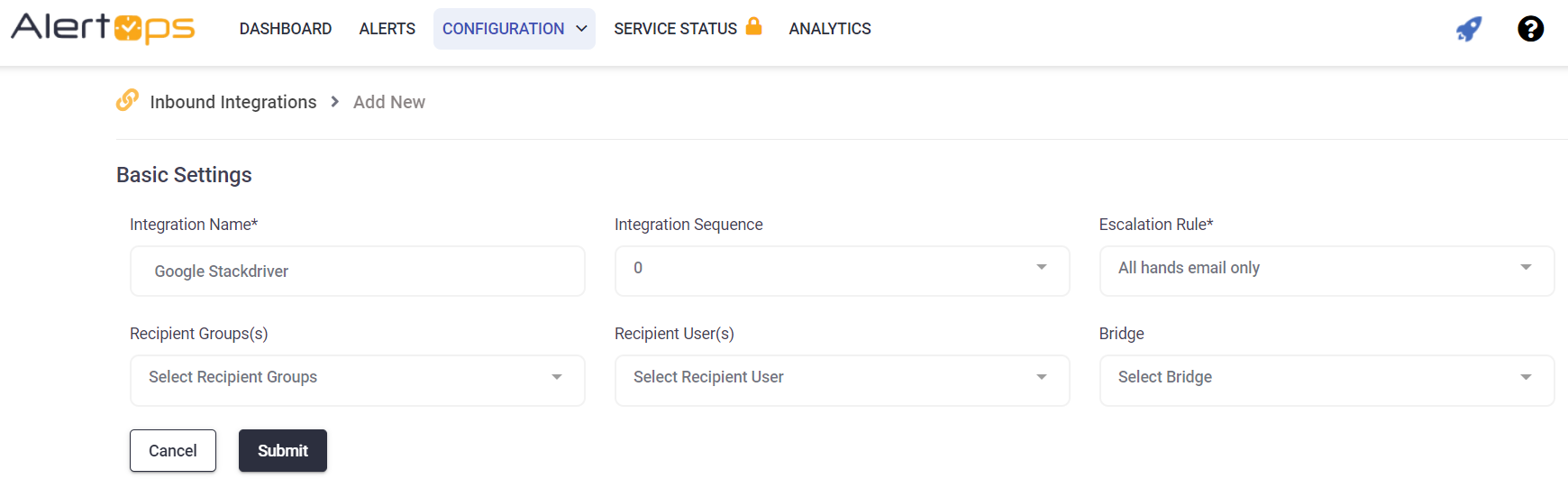Image resolution: width=1568 pixels, height=488 pixels.
Task: Click the lock icon beside Service Status
Action: click(x=754, y=26)
